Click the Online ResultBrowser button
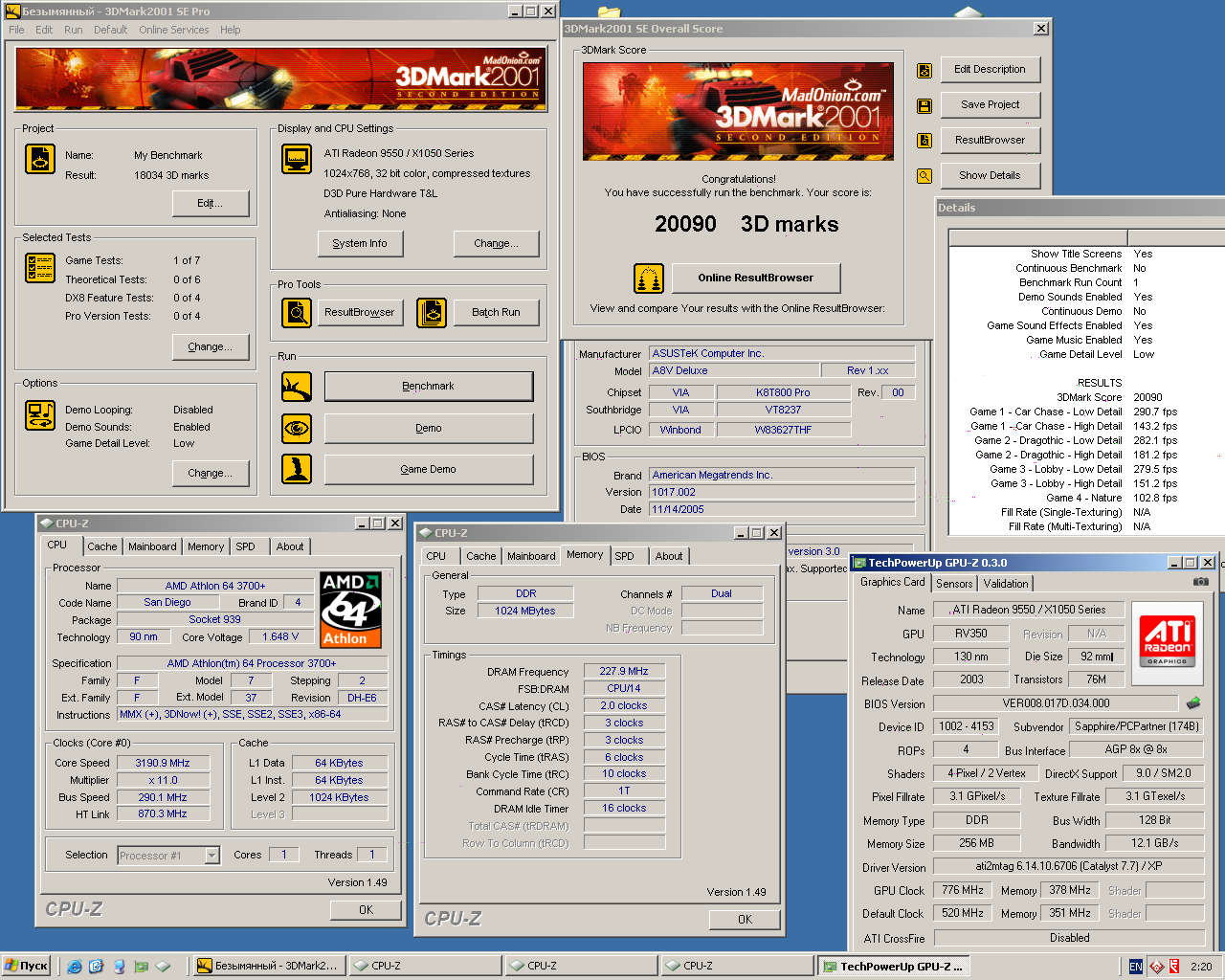Viewport: 1225px width, 980px height. coord(756,278)
